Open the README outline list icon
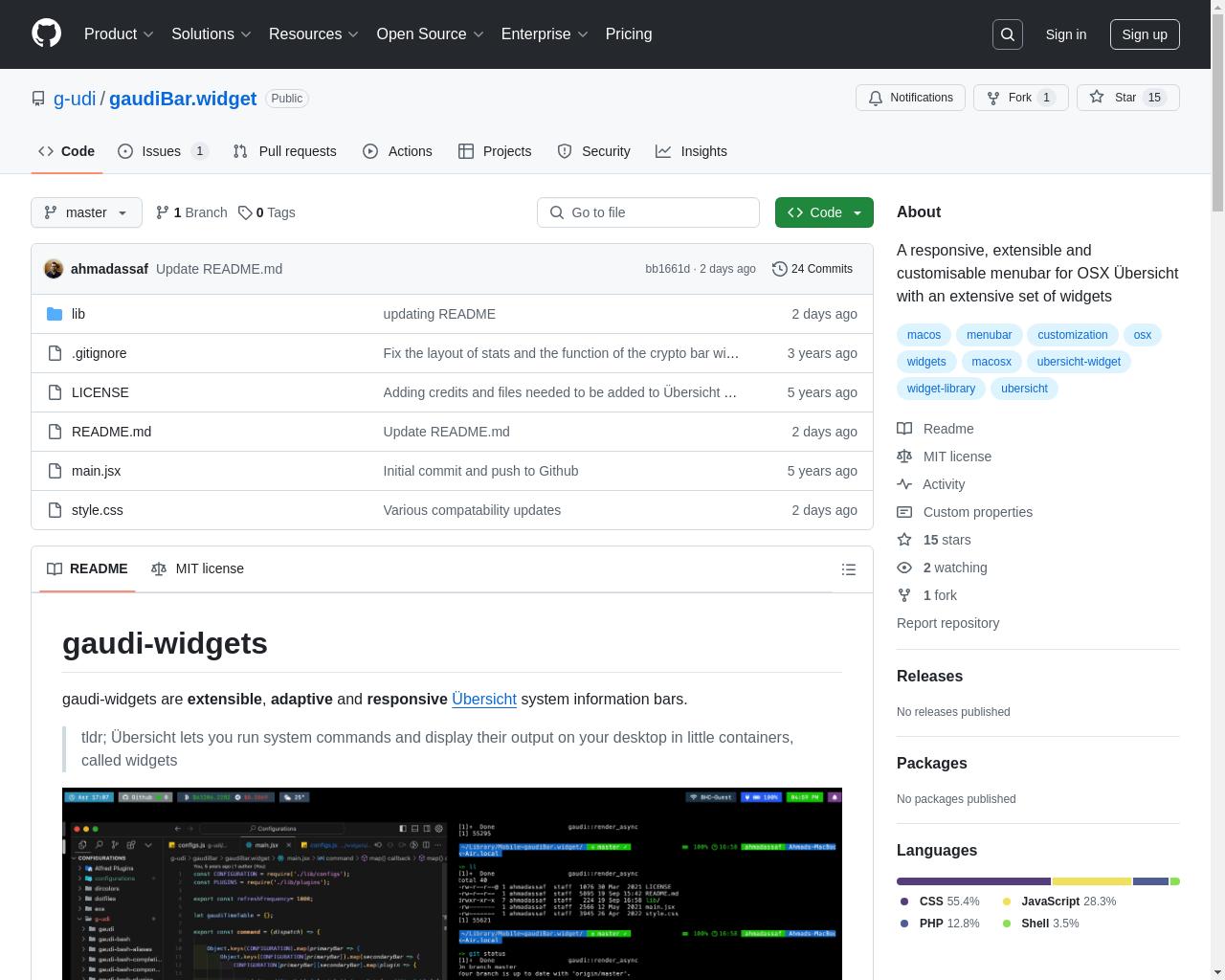The width and height of the screenshot is (1225, 980). coord(848,569)
